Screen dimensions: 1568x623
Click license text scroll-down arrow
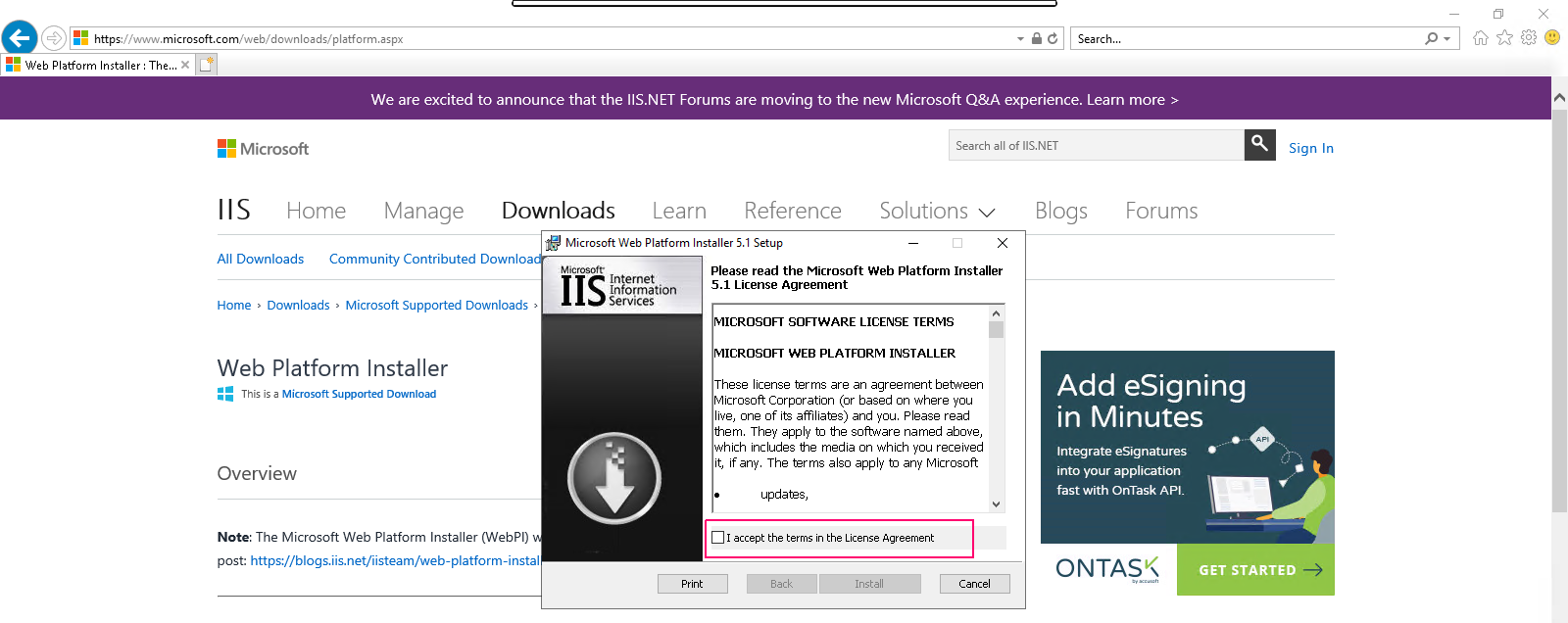coord(996,504)
